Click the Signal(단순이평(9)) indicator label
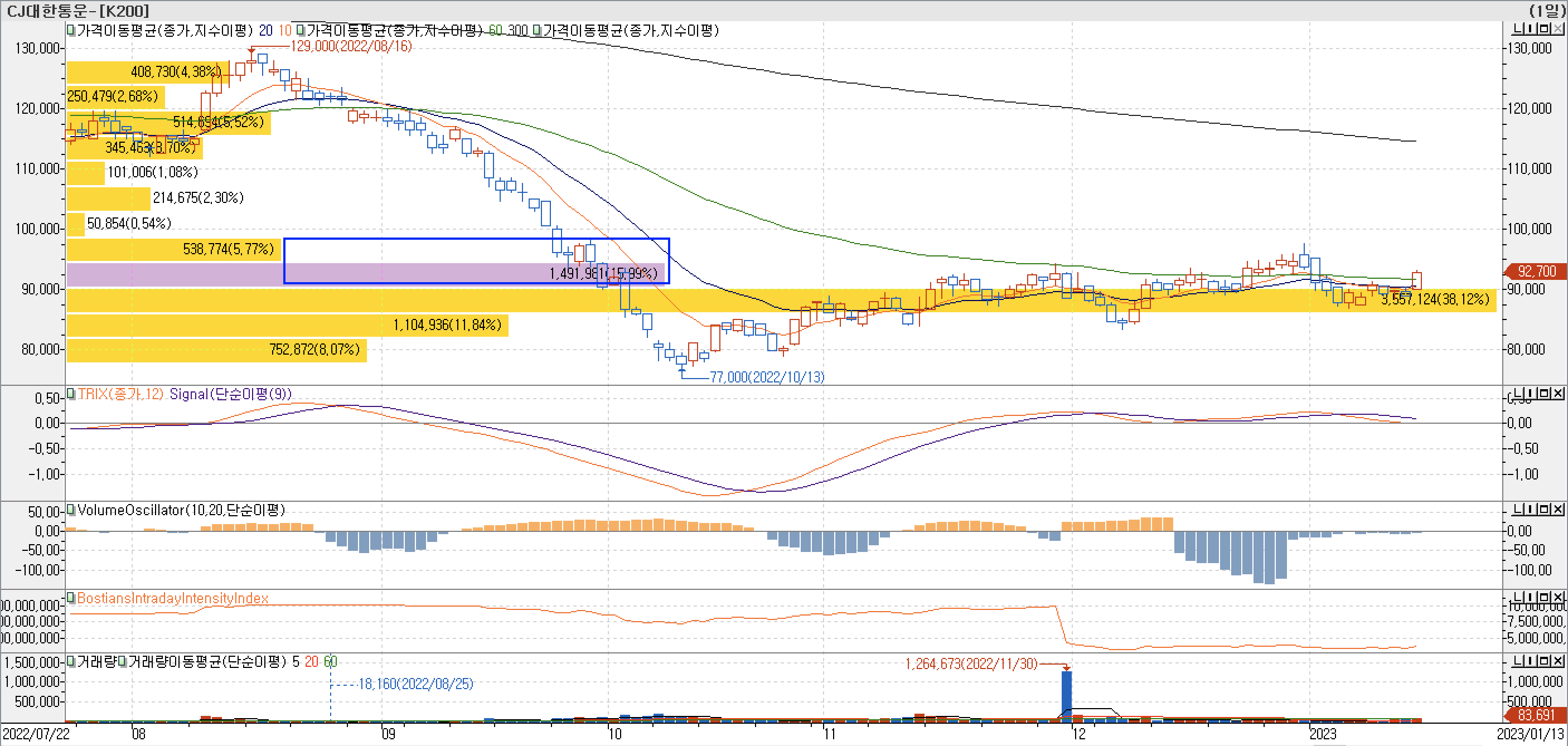 click(230, 394)
